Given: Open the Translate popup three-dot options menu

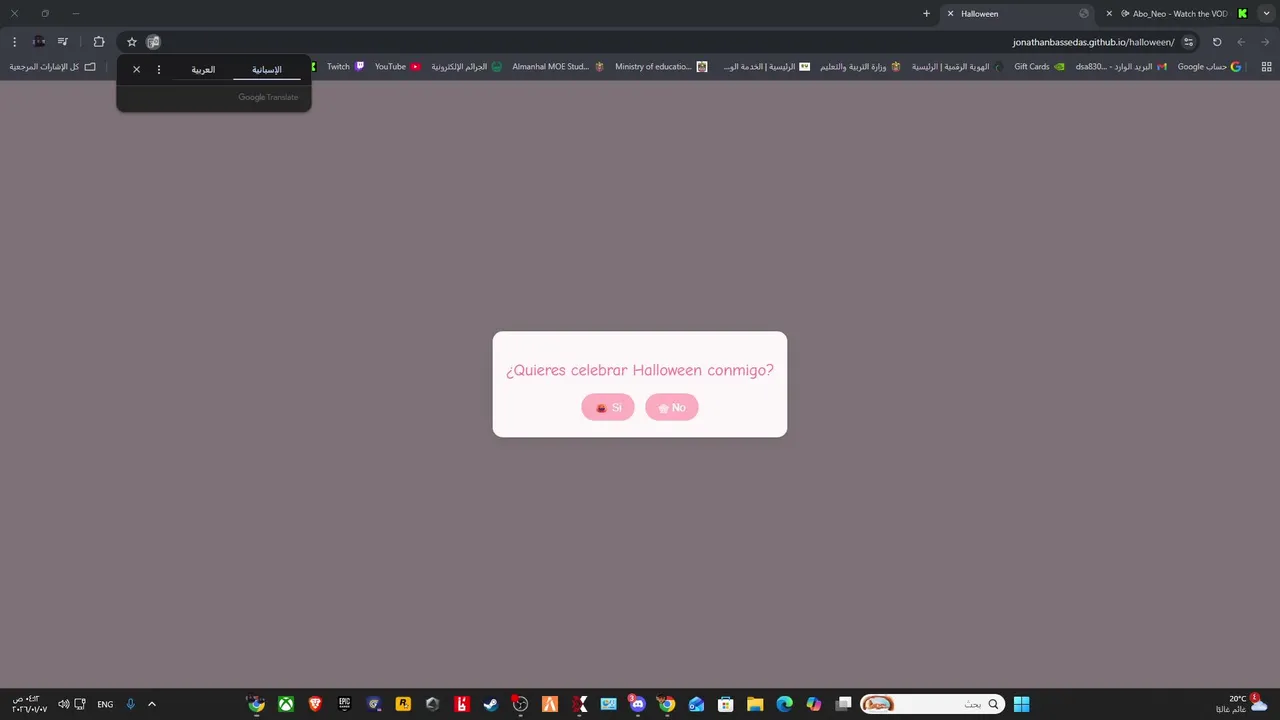Looking at the screenshot, I should click(158, 70).
